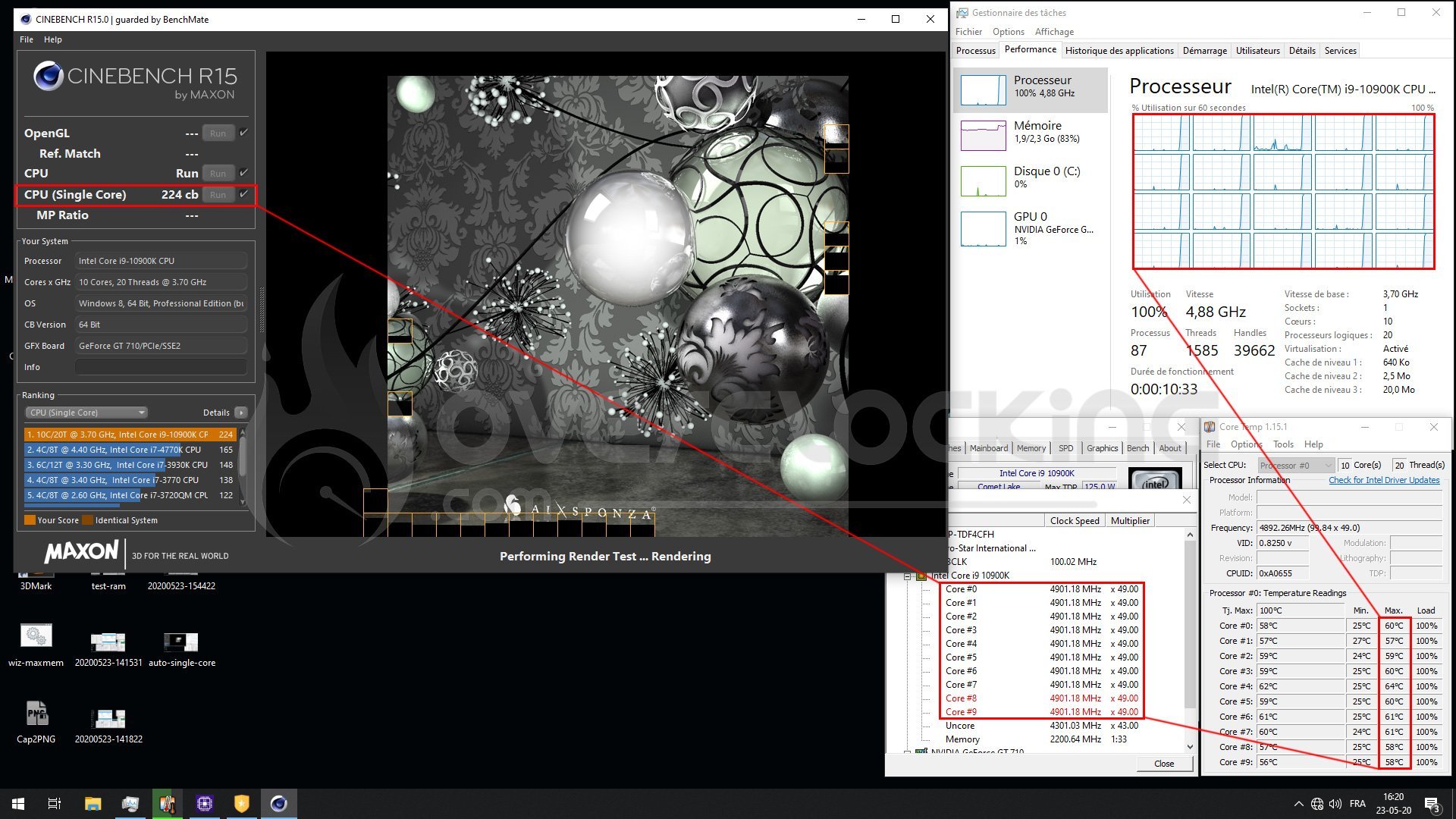Select the i7-4770K ranking entry
The height and width of the screenshot is (819, 1456).
pos(130,450)
